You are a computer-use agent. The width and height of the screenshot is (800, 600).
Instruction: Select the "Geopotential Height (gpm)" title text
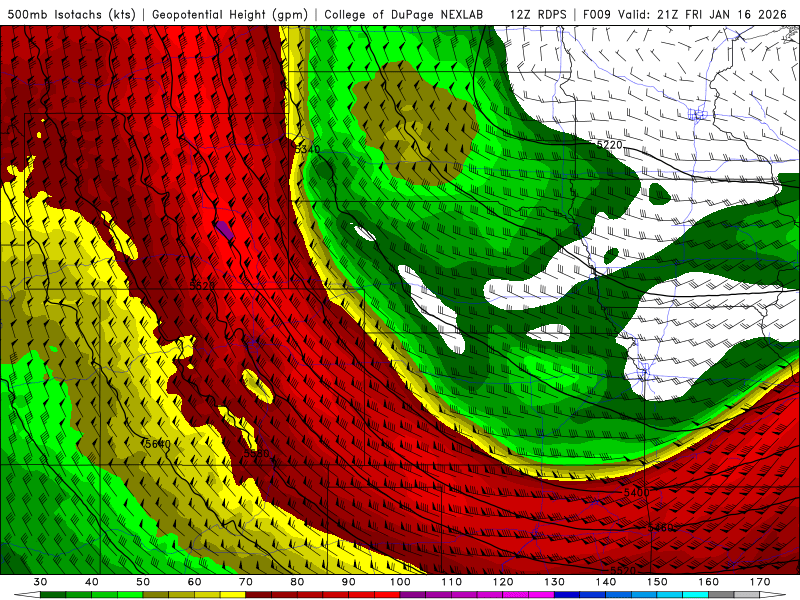tap(230, 14)
